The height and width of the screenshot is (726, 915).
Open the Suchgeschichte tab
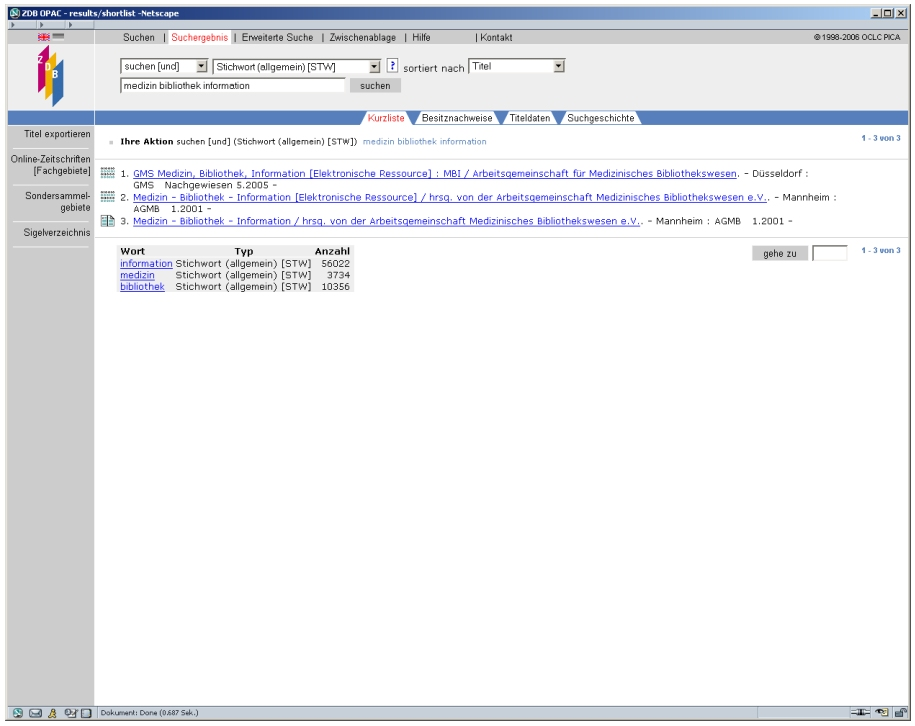click(x=600, y=117)
